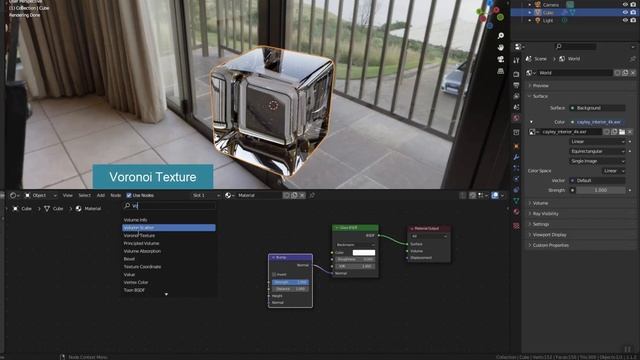Image resolution: width=640 pixels, height=360 pixels.
Task: Open the Node menu in node editor
Action: coord(116,196)
